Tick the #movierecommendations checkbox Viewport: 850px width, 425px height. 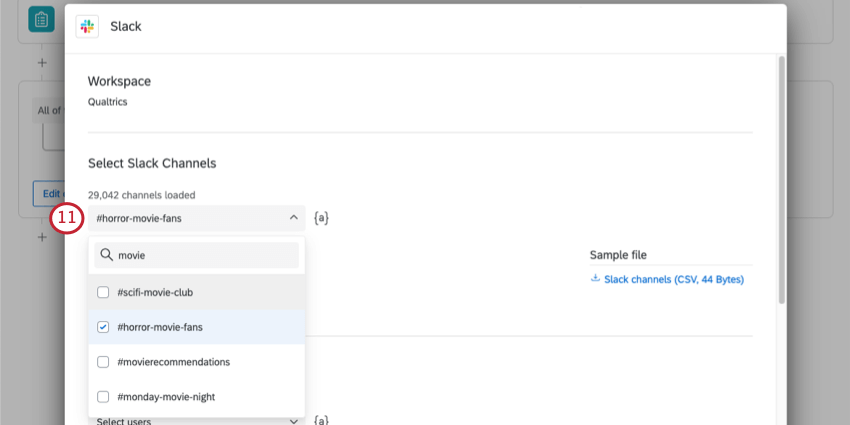pyautogui.click(x=103, y=362)
